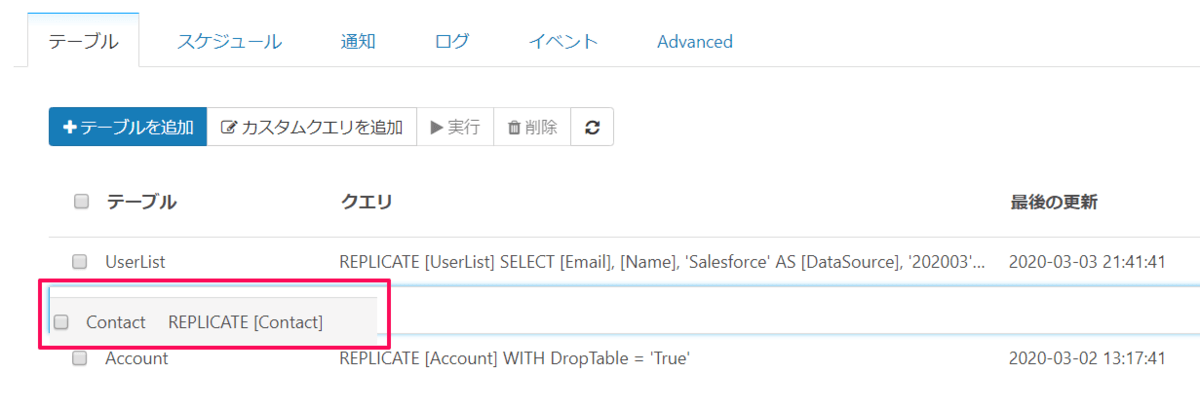Image resolution: width=1200 pixels, height=410 pixels.
Task: Open the 通知 tab
Action: tap(358, 41)
